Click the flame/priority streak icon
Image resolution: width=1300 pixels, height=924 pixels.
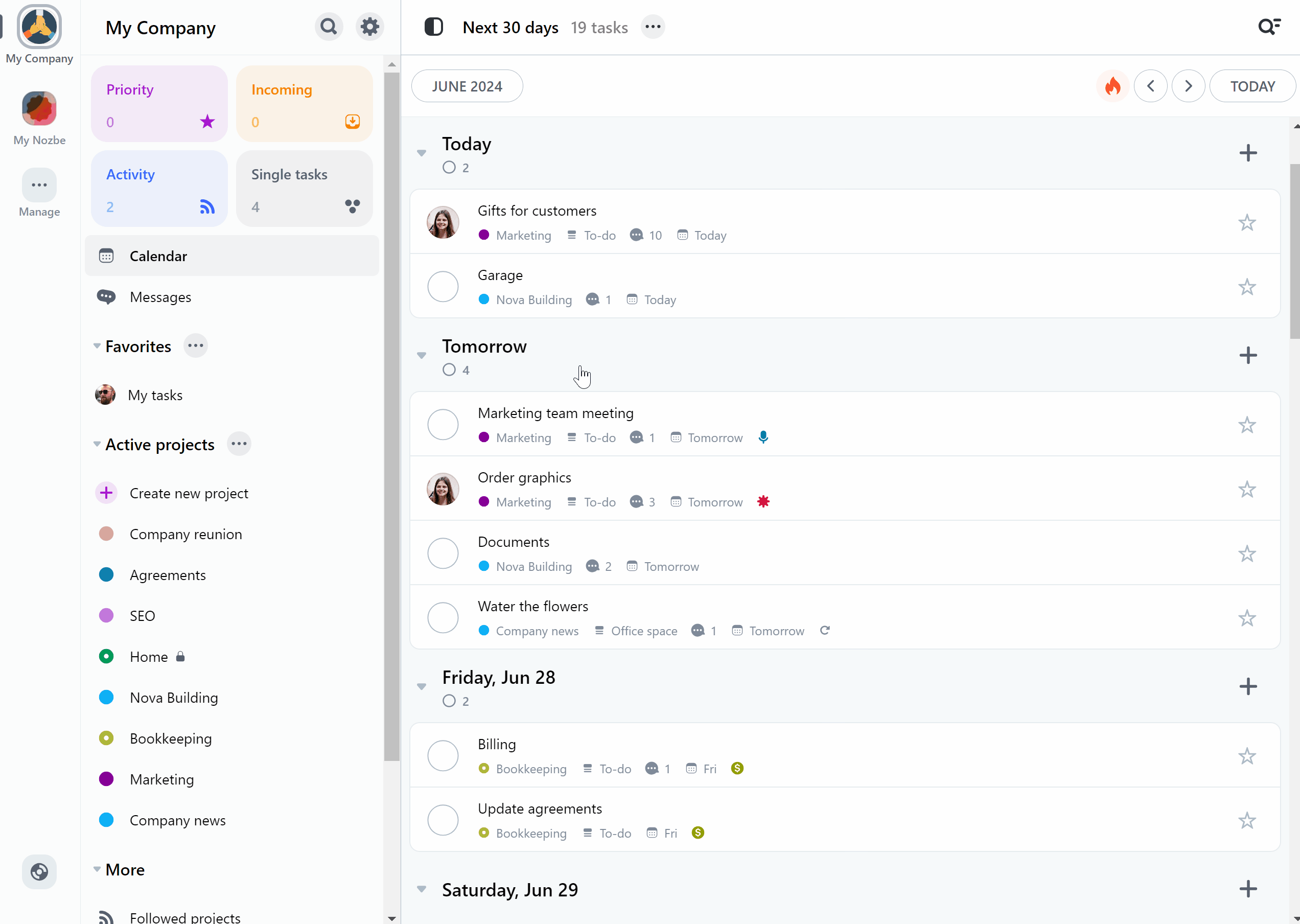click(x=1113, y=86)
